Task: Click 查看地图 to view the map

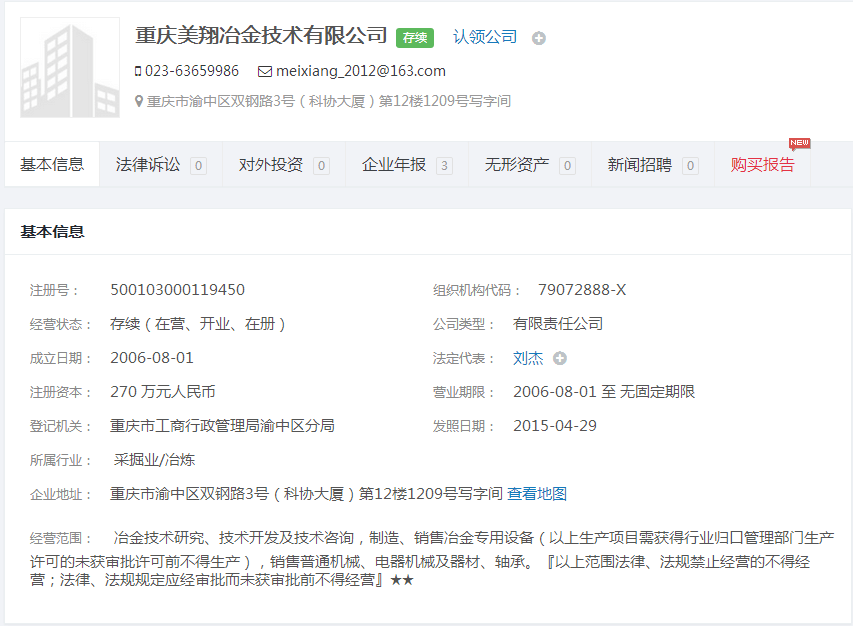Action: tap(537, 494)
